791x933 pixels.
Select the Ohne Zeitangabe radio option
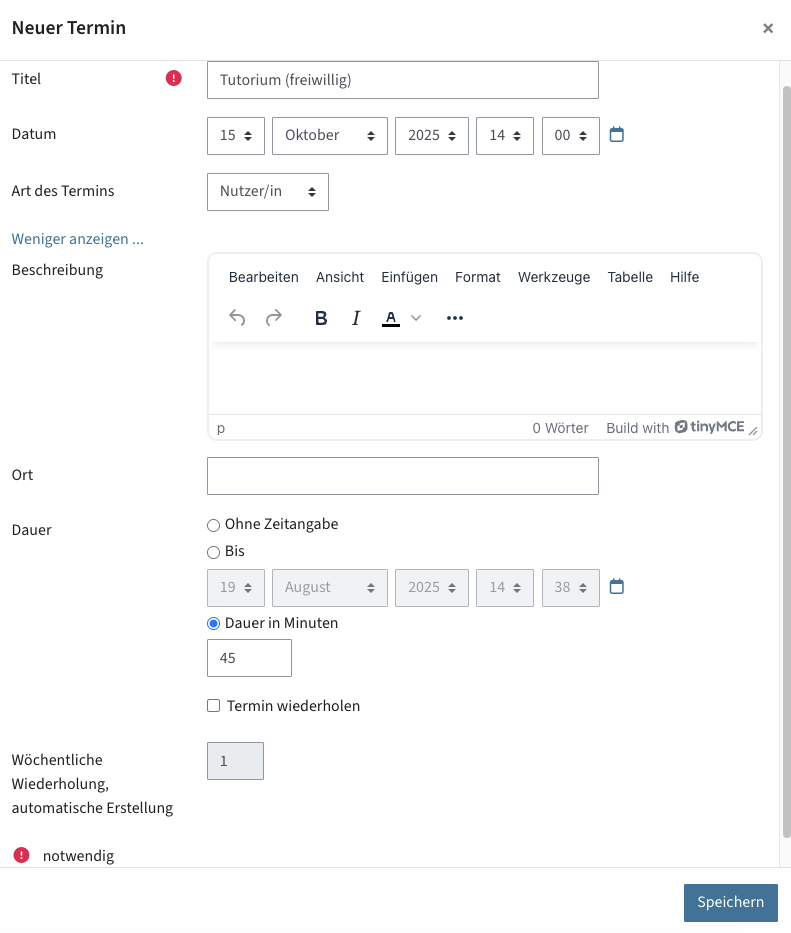click(x=213, y=525)
